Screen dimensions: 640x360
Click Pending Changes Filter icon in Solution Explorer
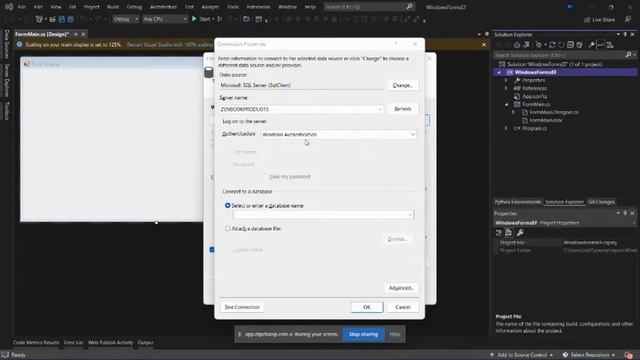click(539, 45)
